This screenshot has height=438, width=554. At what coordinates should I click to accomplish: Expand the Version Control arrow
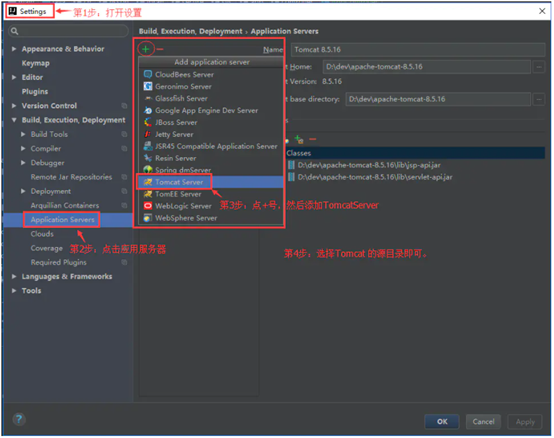click(x=14, y=106)
